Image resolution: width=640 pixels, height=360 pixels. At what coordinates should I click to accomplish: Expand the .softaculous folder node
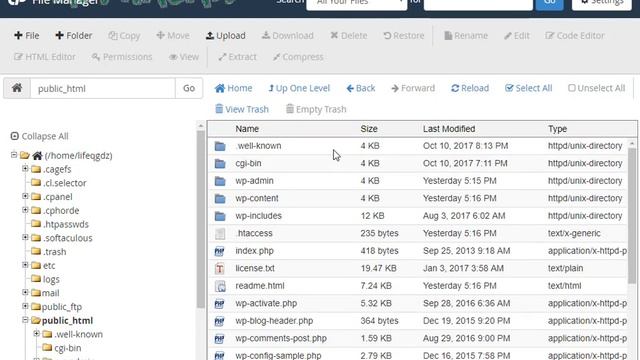click(x=25, y=238)
